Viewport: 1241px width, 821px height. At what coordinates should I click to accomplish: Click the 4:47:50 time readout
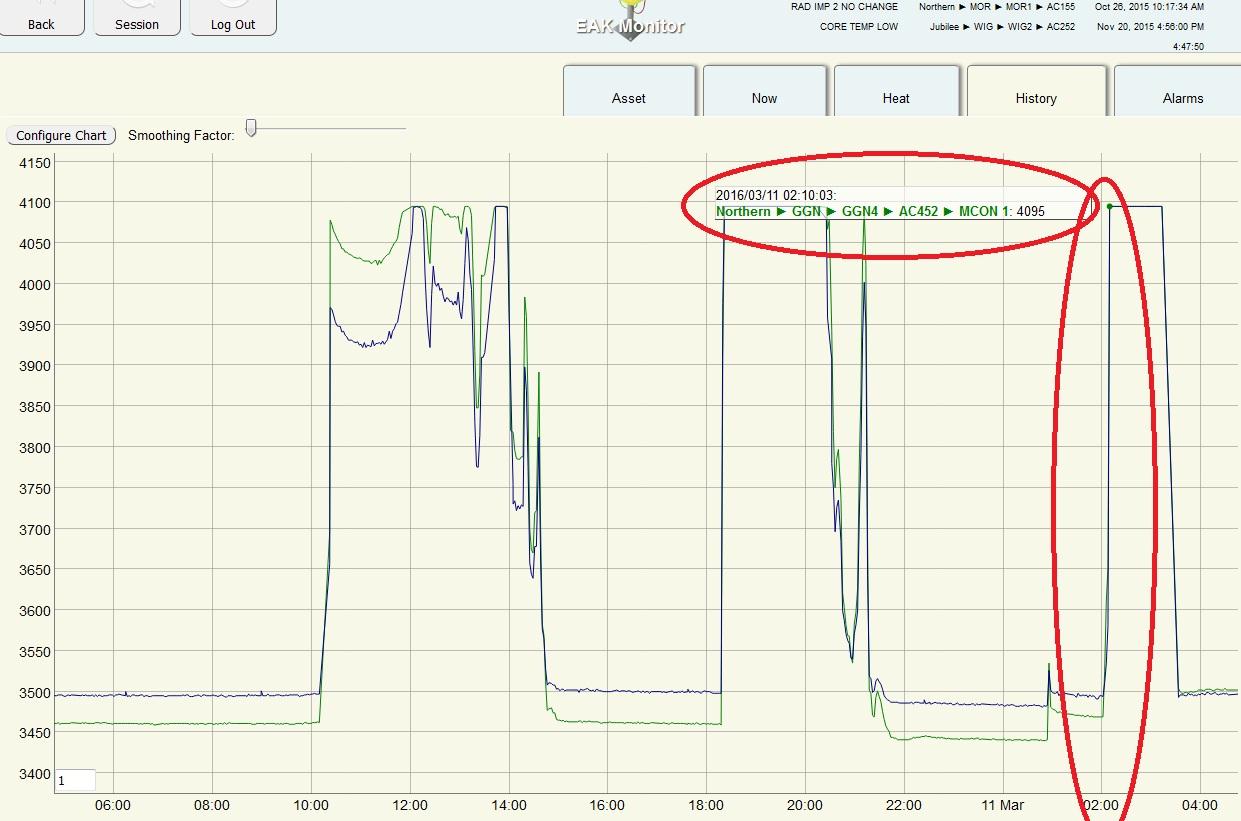(1189, 46)
